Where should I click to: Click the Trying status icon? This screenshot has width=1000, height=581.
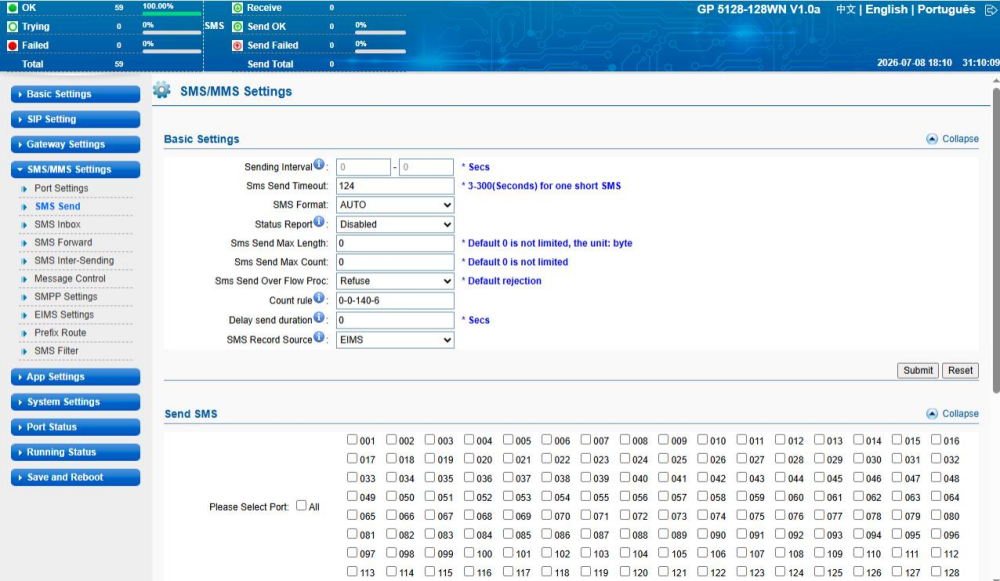click(x=12, y=27)
